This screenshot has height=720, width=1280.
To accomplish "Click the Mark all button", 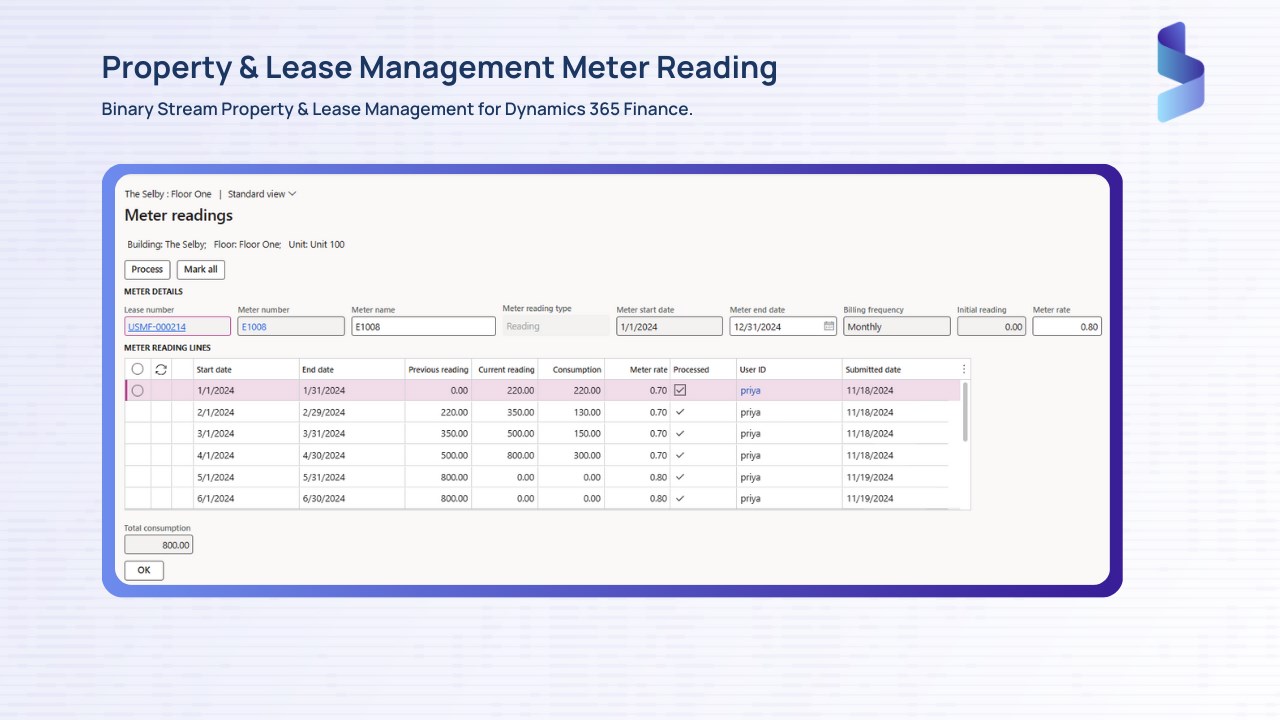I will pos(201,269).
